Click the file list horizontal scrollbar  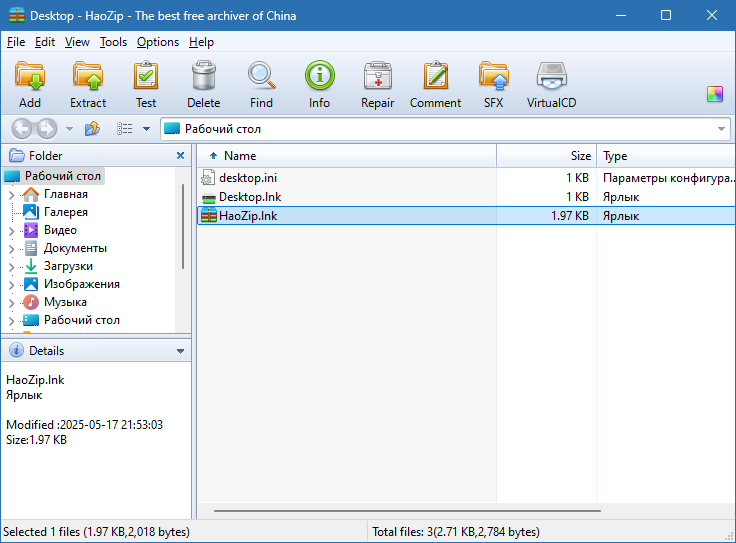pos(407,511)
